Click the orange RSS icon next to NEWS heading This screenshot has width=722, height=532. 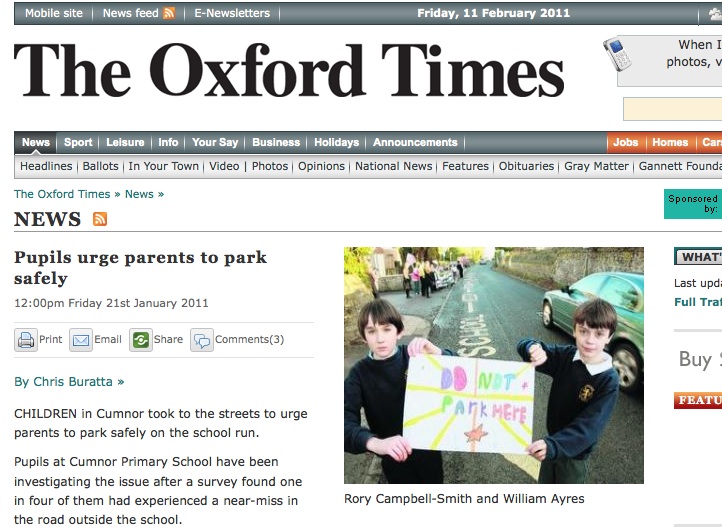[x=100, y=219]
